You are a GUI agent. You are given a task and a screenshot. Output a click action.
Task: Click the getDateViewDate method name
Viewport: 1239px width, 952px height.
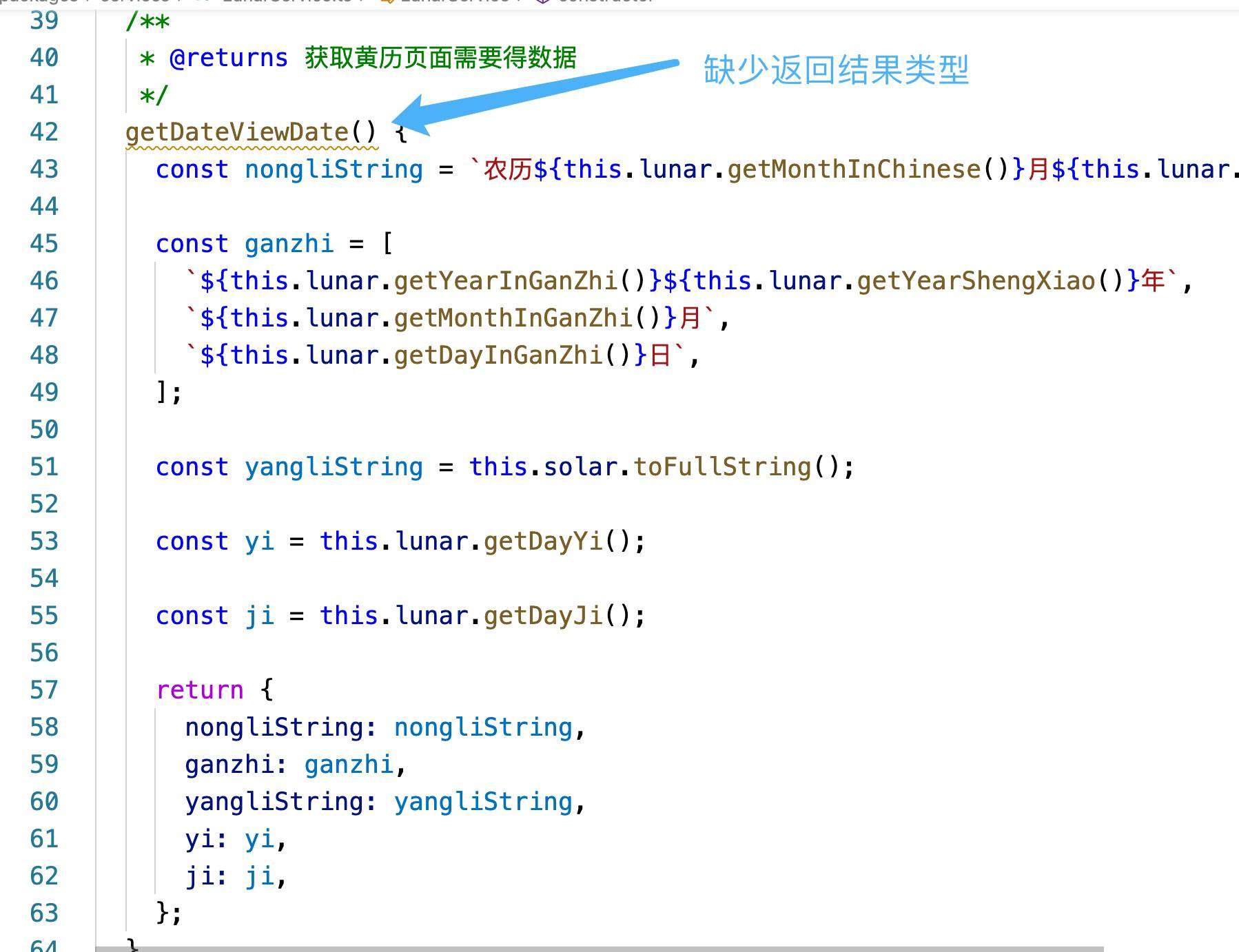tap(237, 132)
